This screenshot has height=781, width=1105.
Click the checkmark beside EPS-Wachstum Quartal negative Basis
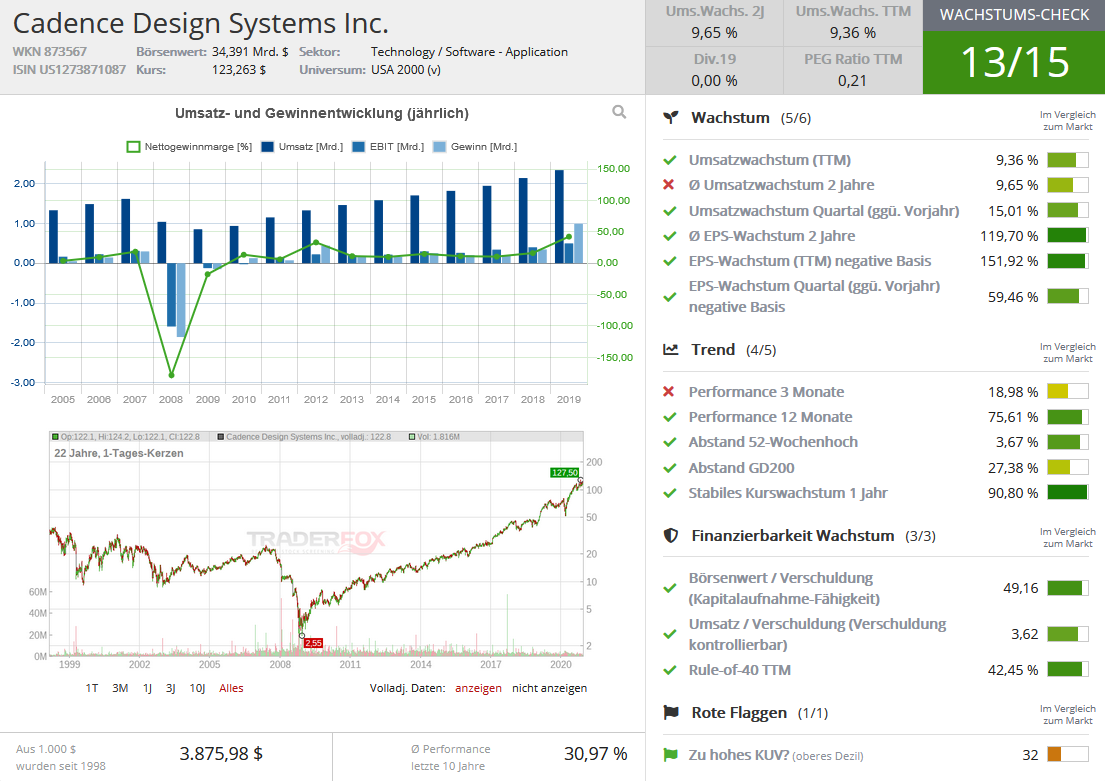coord(669,297)
